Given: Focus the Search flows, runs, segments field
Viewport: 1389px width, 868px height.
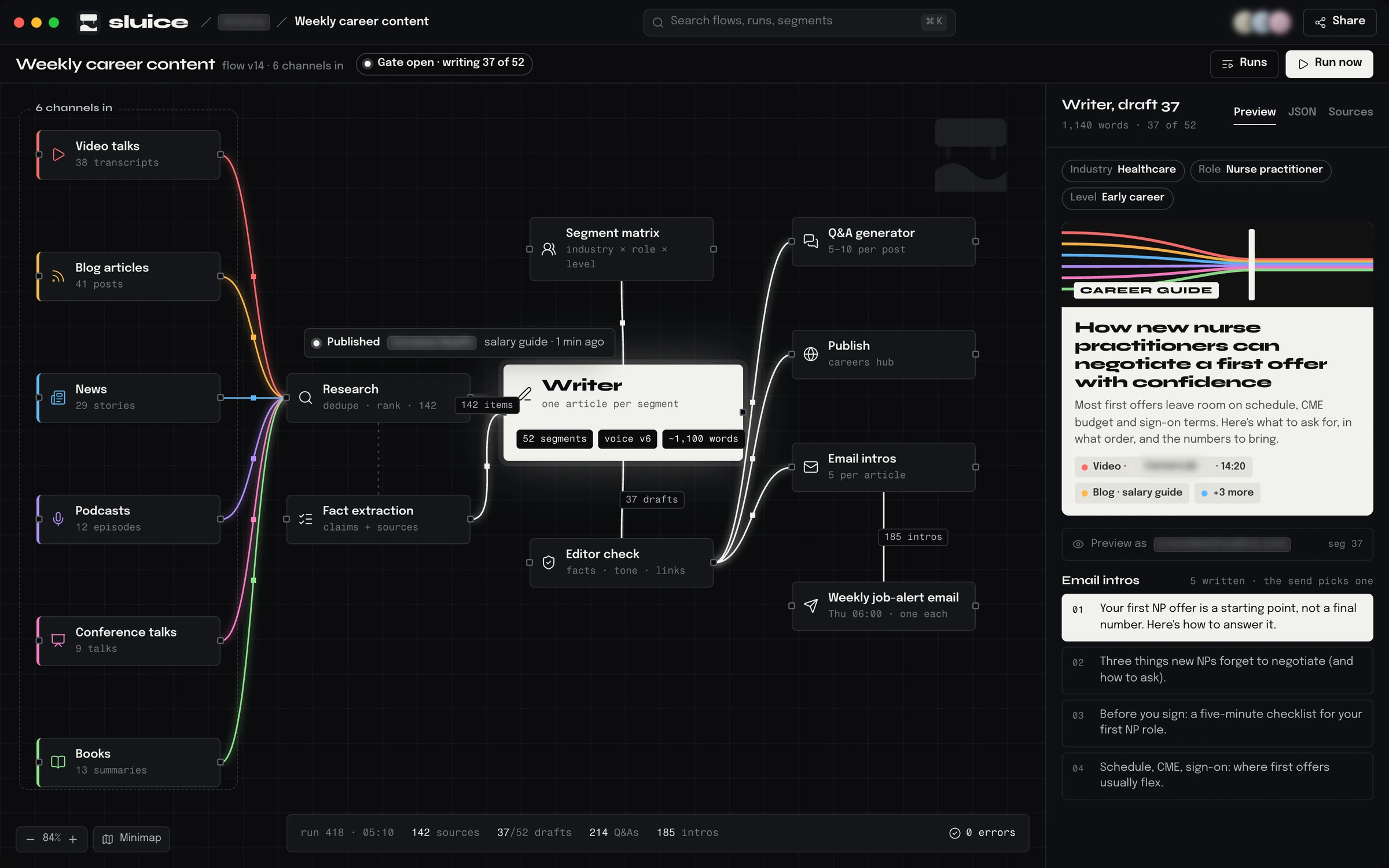Looking at the screenshot, I should [799, 22].
